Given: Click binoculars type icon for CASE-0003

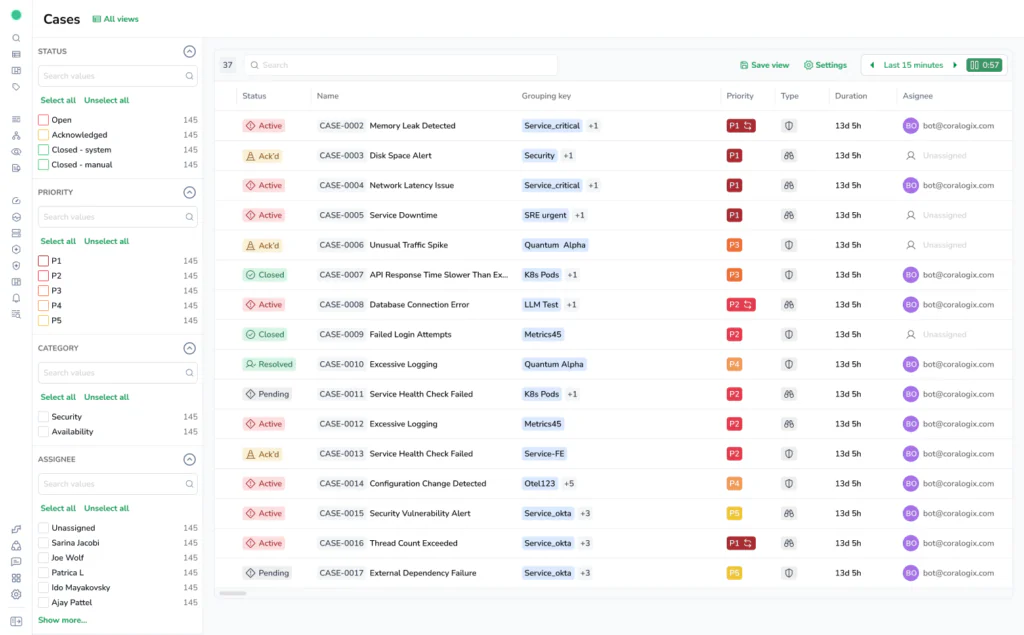Looking at the screenshot, I should coord(788,156).
